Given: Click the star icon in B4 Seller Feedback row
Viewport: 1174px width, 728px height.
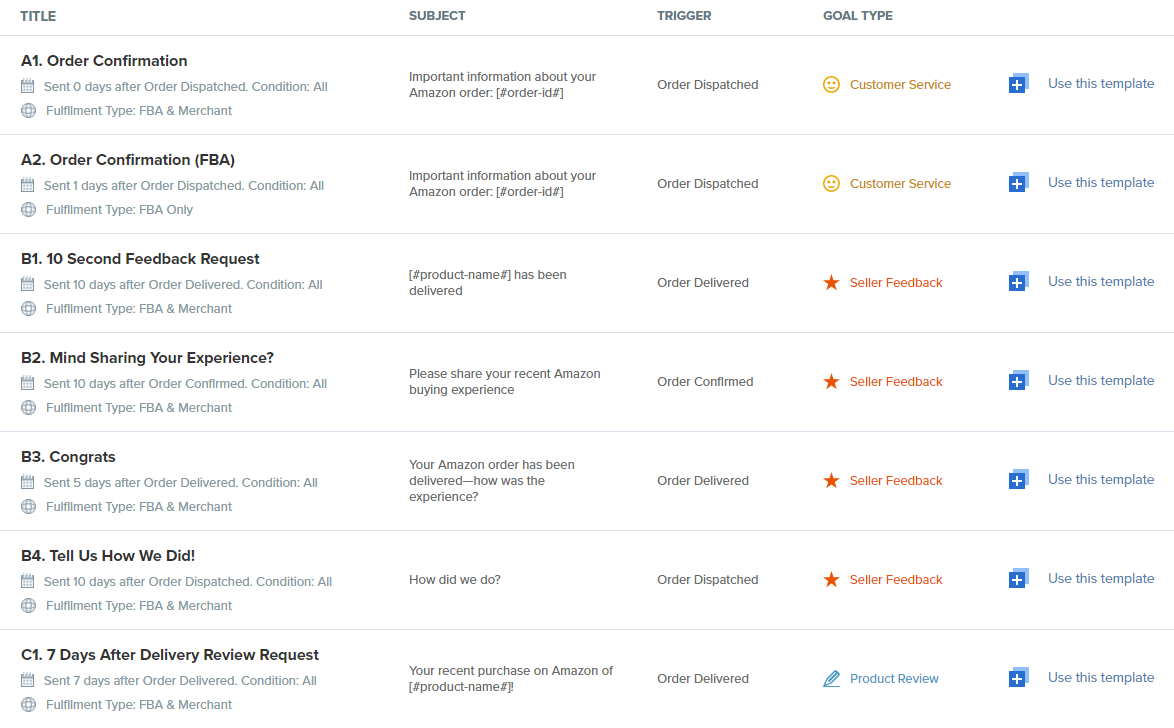Looking at the screenshot, I should pos(831,580).
